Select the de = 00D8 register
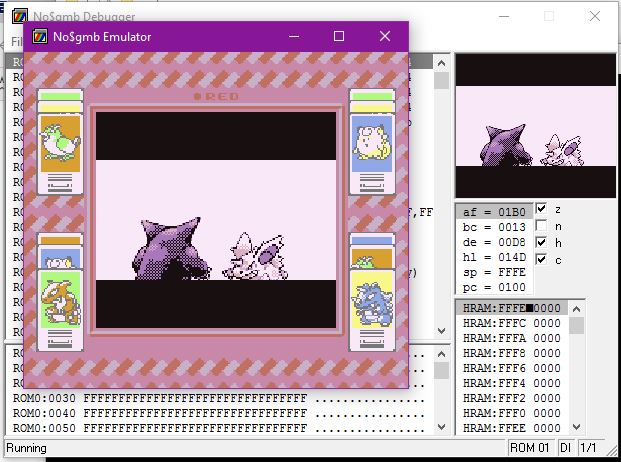Image resolution: width=621 pixels, height=462 pixels. pyautogui.click(x=494, y=242)
